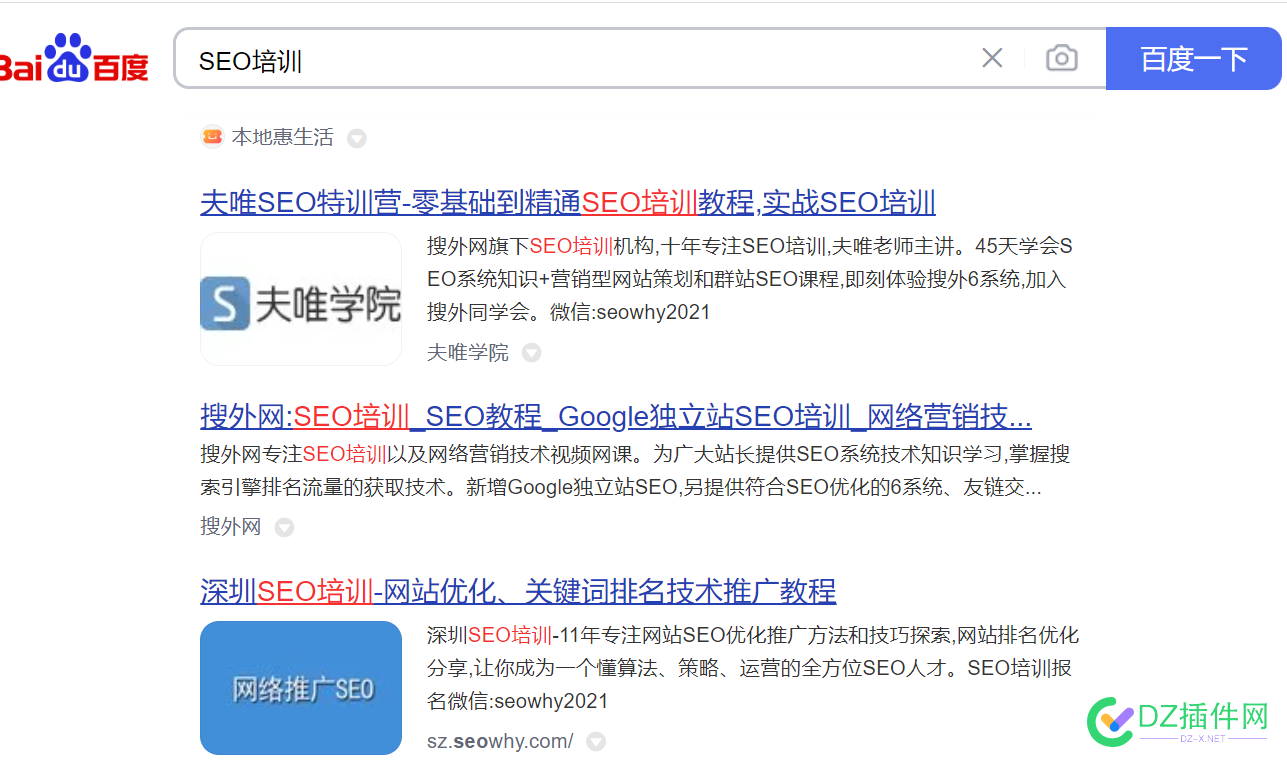
Task: Click the 夫唯学院 source label
Action: (468, 352)
